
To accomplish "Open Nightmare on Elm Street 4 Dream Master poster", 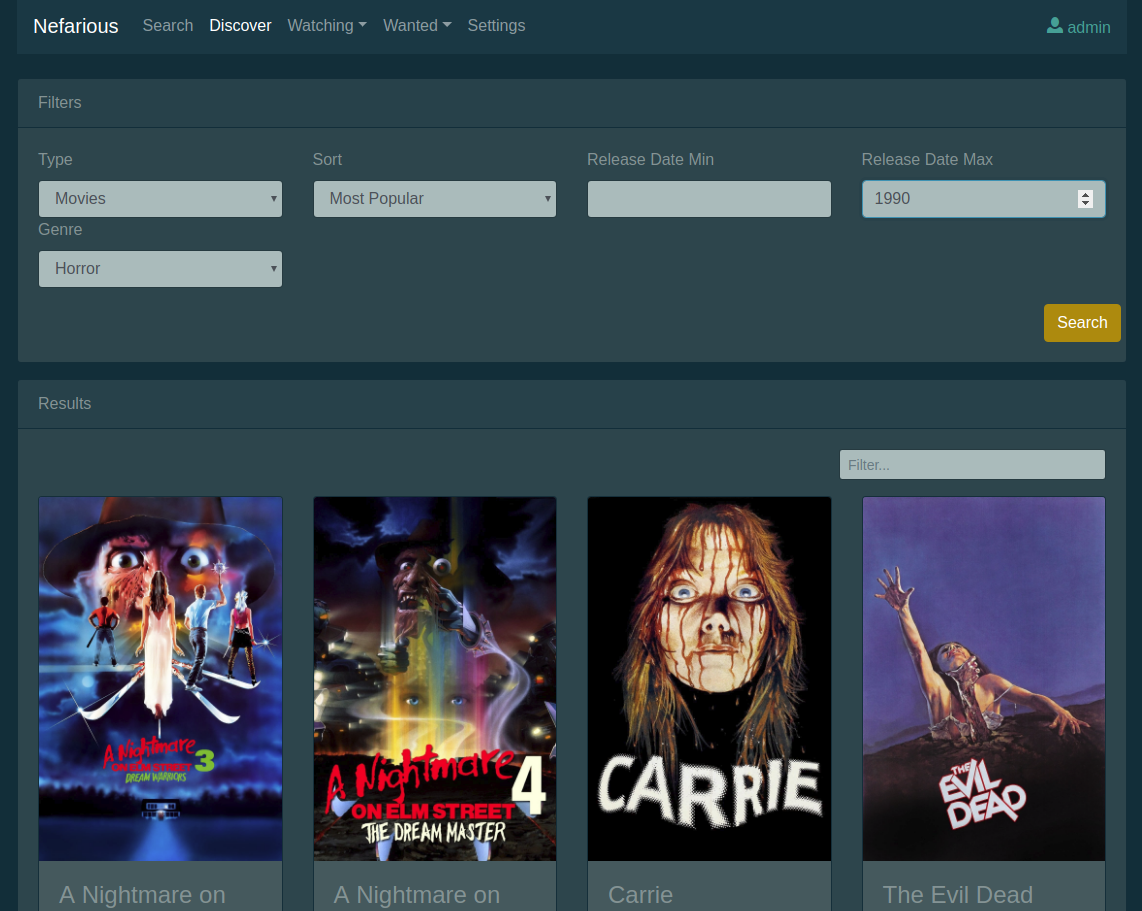I will [x=435, y=679].
